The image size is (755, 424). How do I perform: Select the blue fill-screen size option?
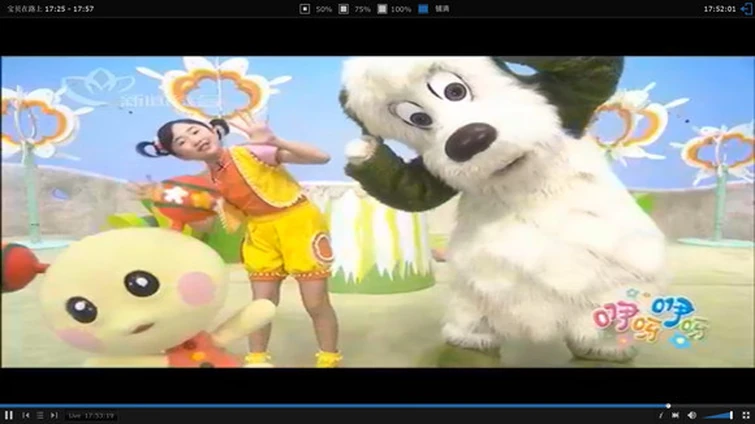pyautogui.click(x=423, y=9)
